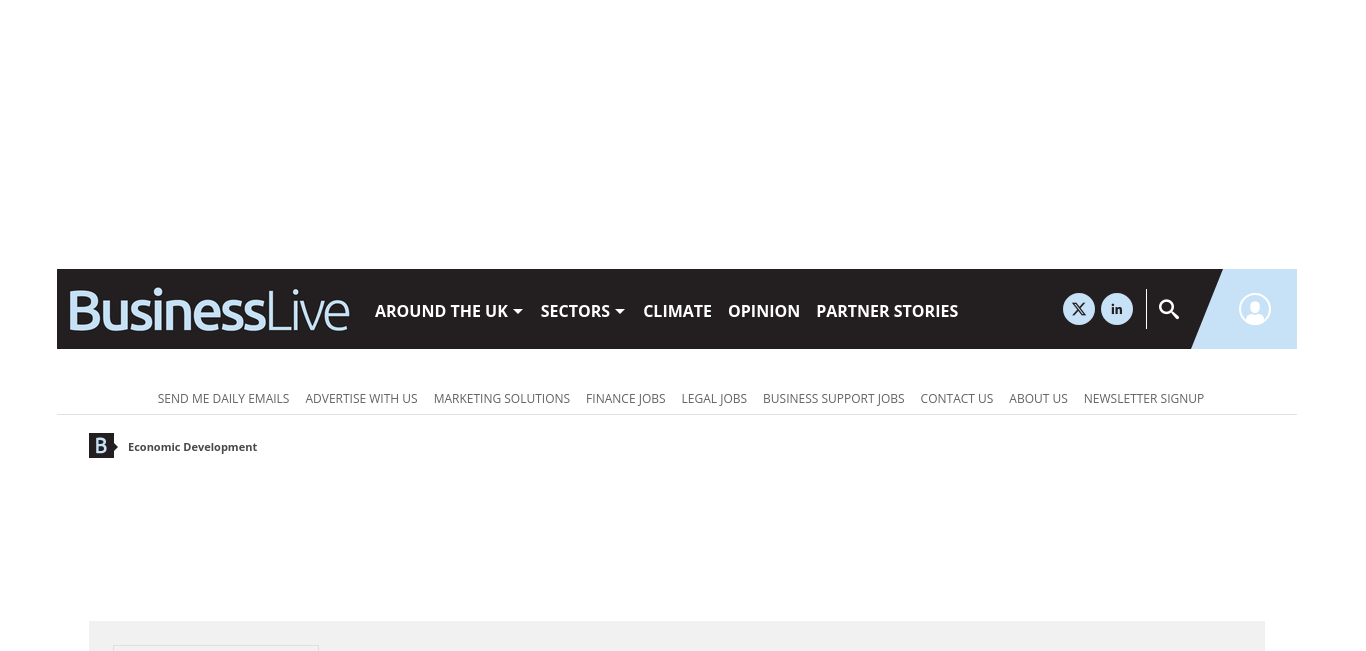
Task: Open Business Support Jobs link
Action: 834,398
